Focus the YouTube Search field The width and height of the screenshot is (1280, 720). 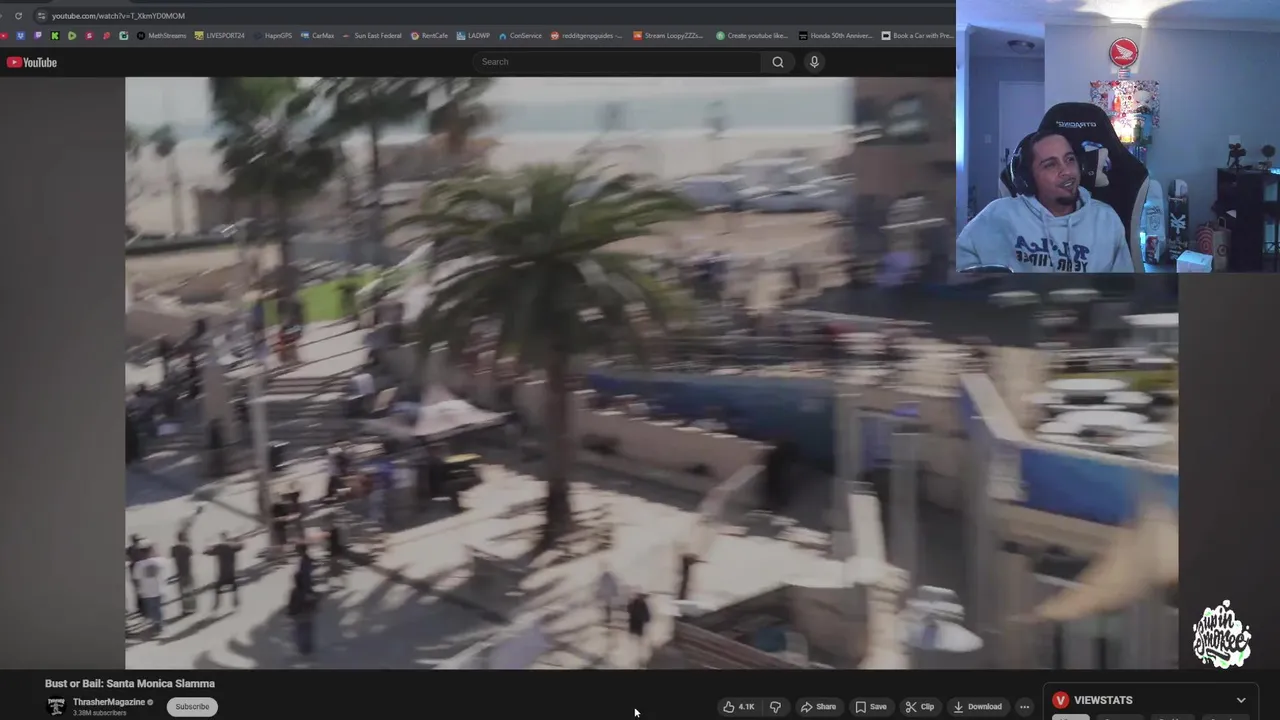pos(618,62)
